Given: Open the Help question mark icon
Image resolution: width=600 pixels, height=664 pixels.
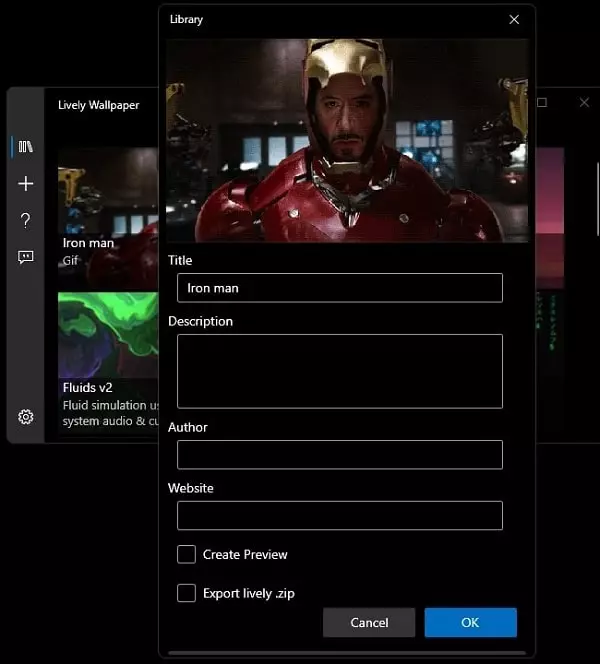Looking at the screenshot, I should click(x=25, y=220).
